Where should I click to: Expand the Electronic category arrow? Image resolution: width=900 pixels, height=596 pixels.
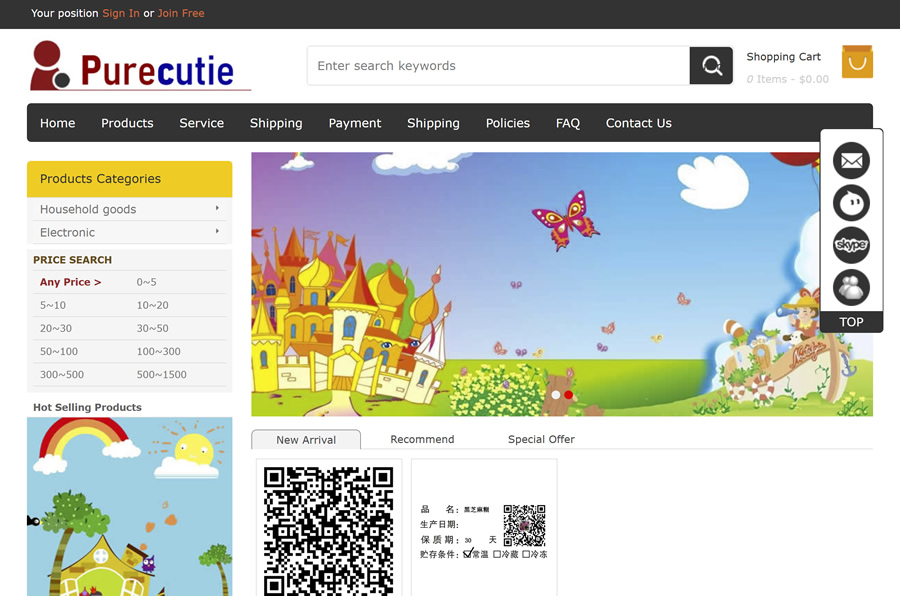pyautogui.click(x=217, y=232)
